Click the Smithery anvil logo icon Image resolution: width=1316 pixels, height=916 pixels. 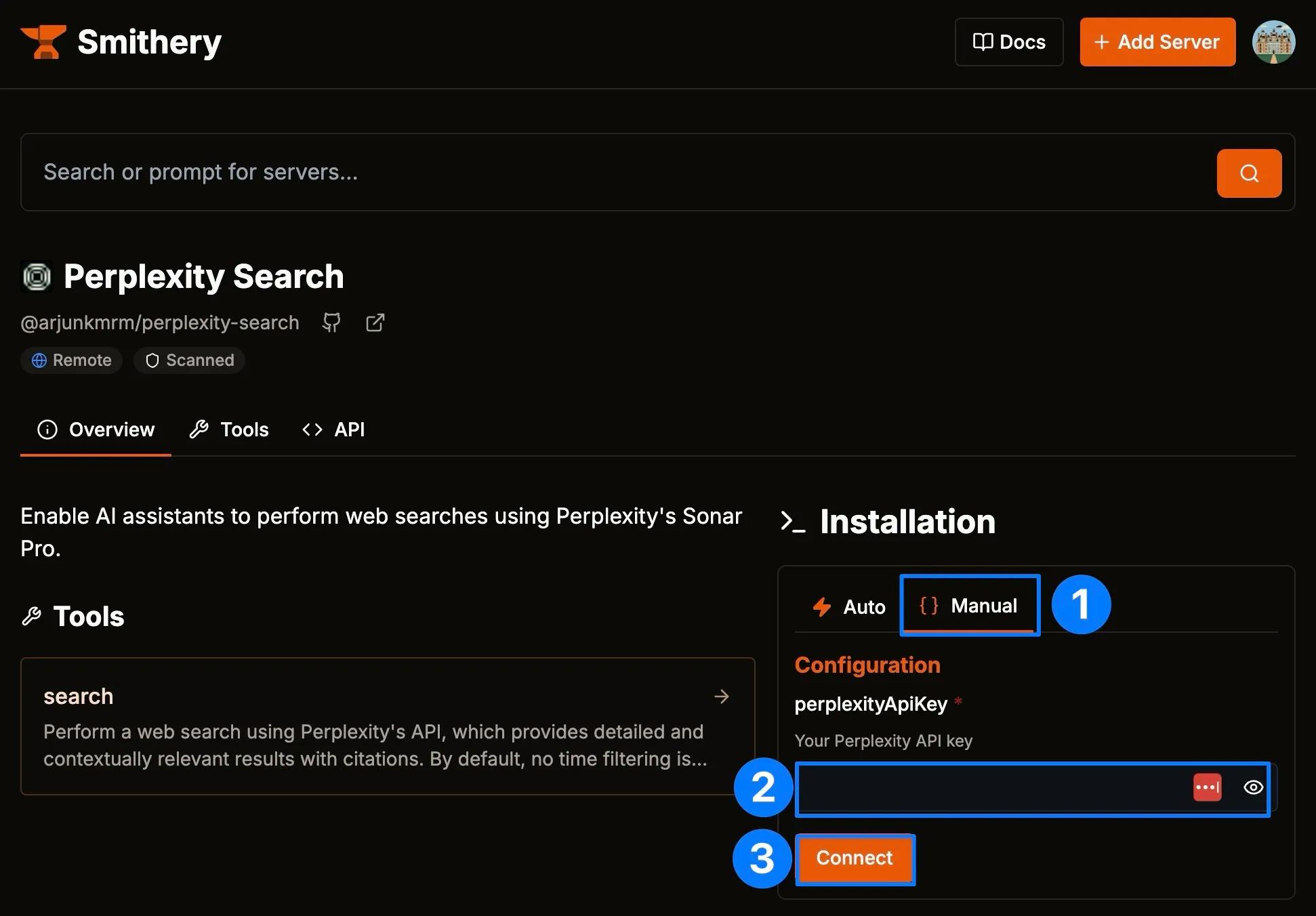pyautogui.click(x=43, y=42)
